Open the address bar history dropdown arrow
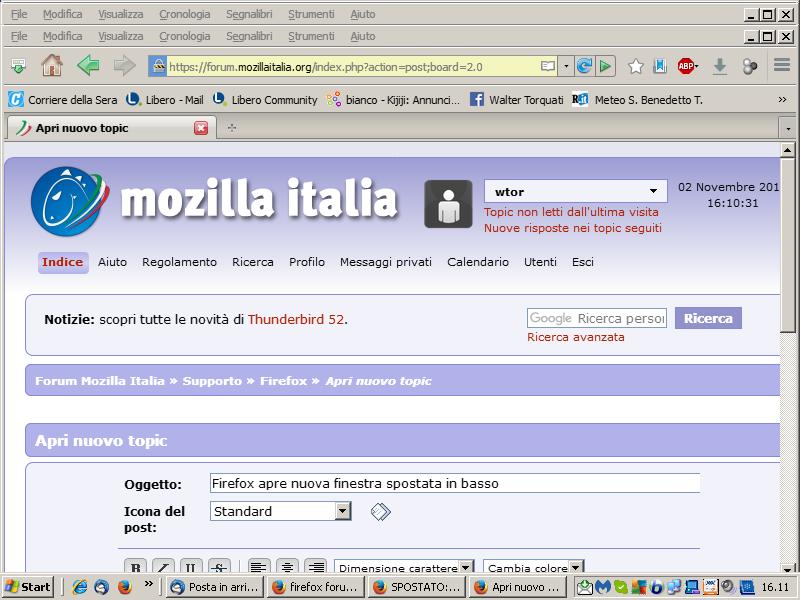Screen dimensions: 800x600 [x=566, y=66]
